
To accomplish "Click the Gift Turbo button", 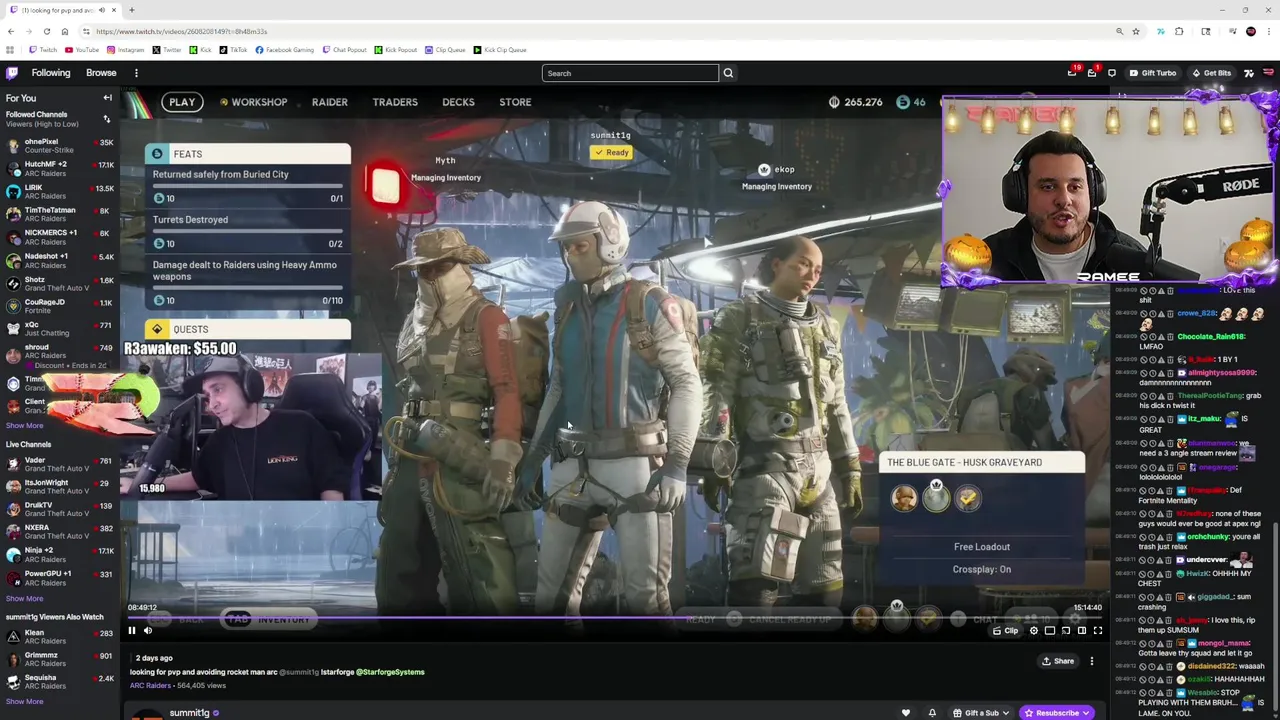I will coord(1152,73).
